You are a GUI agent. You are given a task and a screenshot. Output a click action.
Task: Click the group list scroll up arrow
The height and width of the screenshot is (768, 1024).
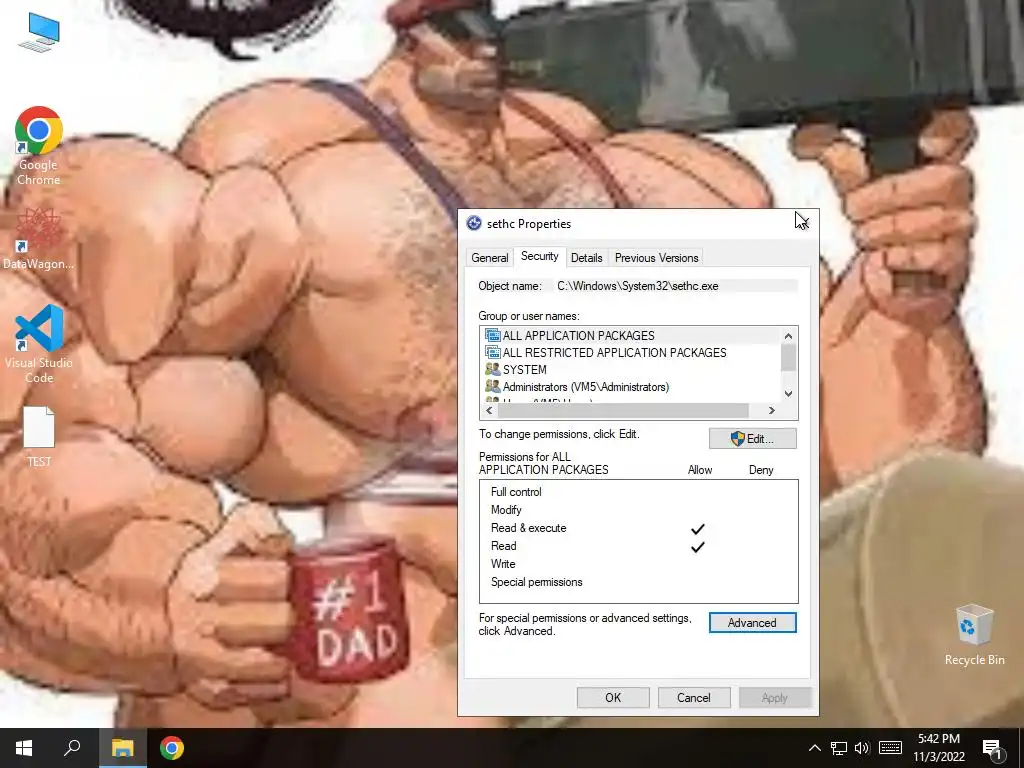point(788,336)
